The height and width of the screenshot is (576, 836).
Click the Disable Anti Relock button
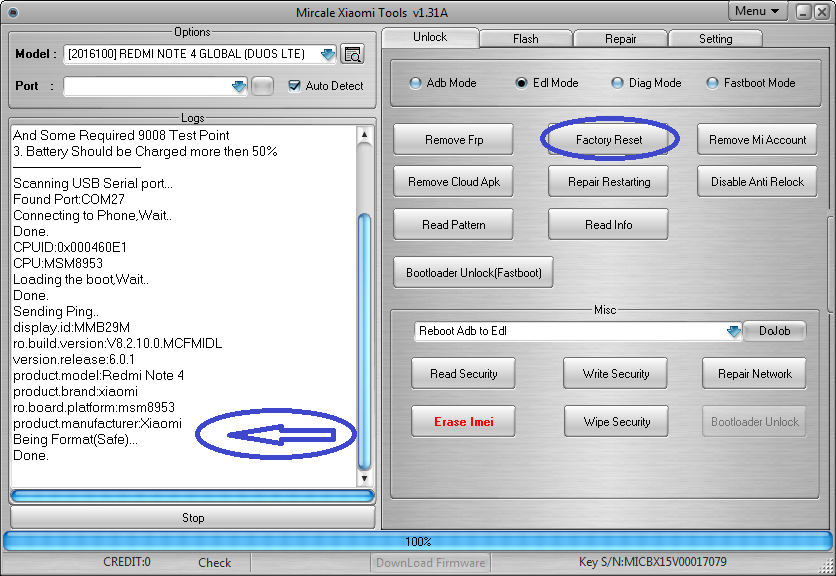coord(757,182)
